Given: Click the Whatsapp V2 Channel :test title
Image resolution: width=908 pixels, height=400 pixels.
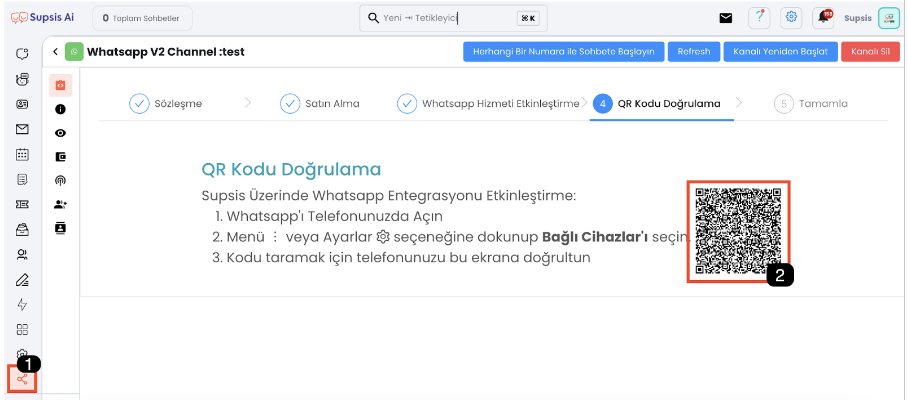Looking at the screenshot, I should 166,52.
